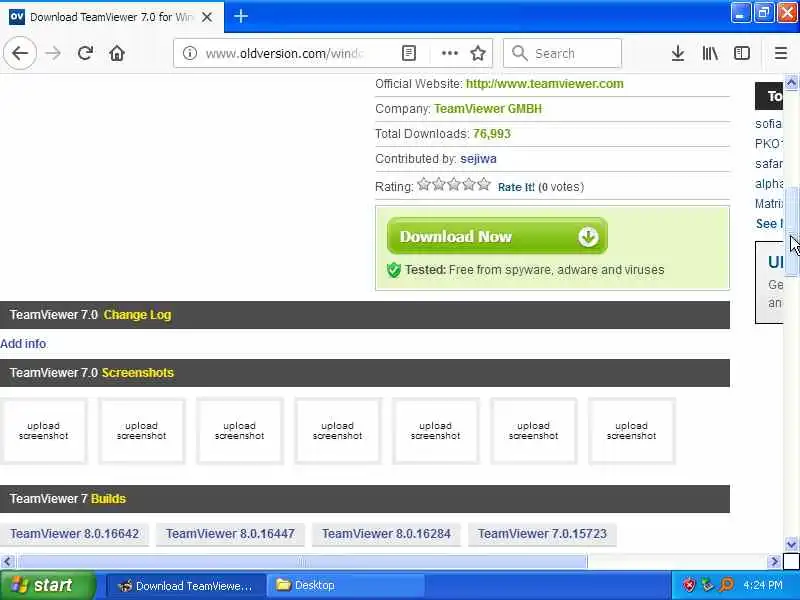
Task: Show site information icon in address bar
Action: click(190, 53)
